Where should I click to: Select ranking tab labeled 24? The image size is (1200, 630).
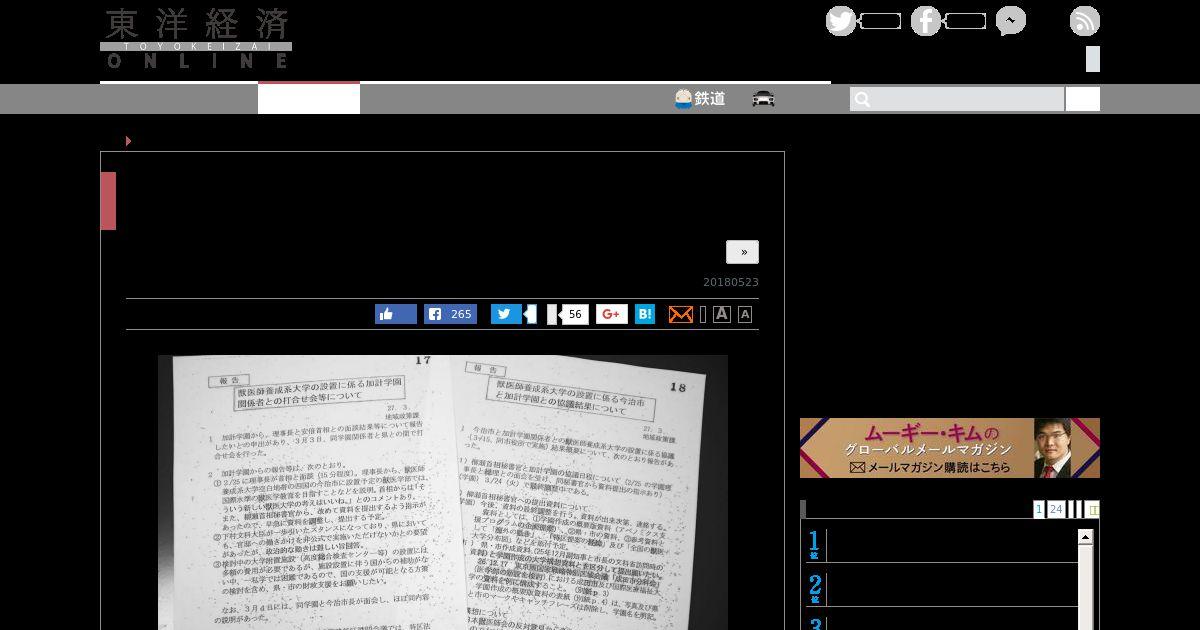[1056, 509]
